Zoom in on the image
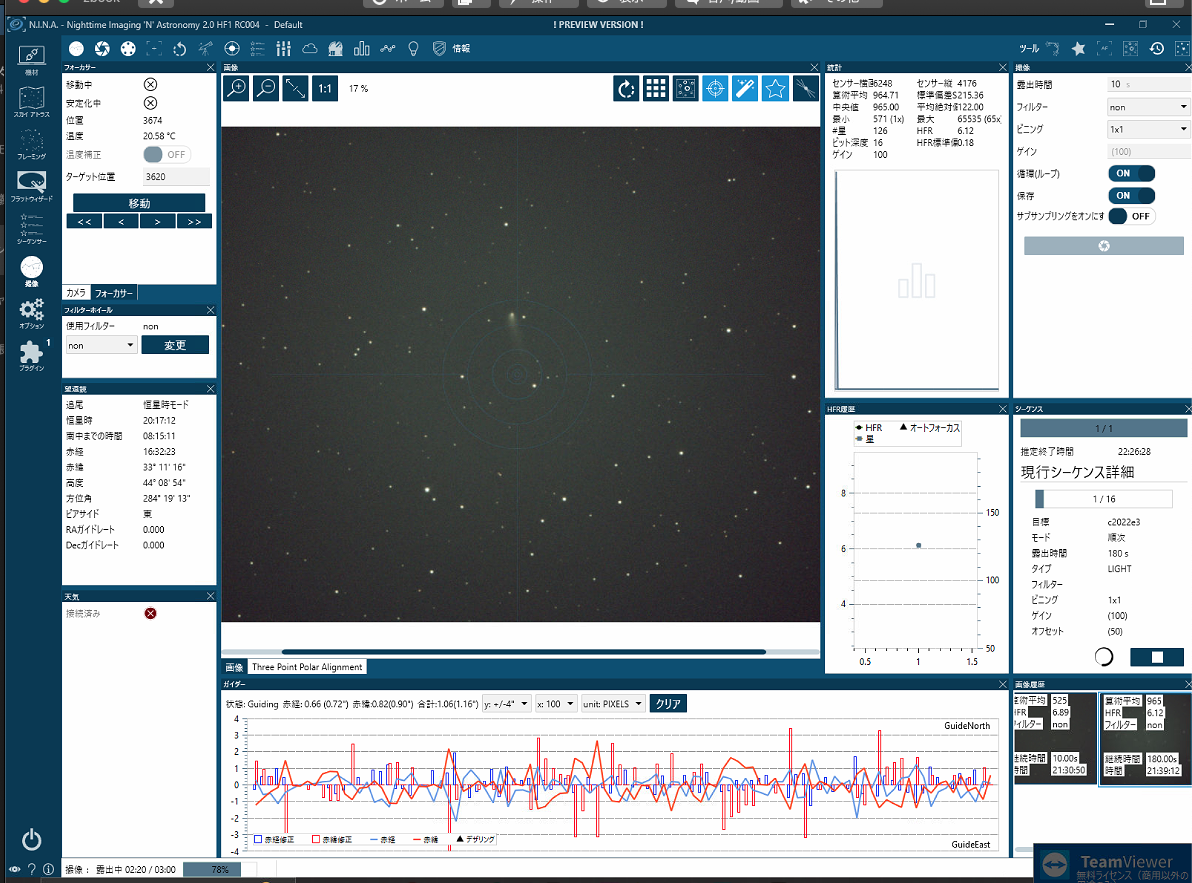Image resolution: width=1192 pixels, height=883 pixels. coord(236,88)
